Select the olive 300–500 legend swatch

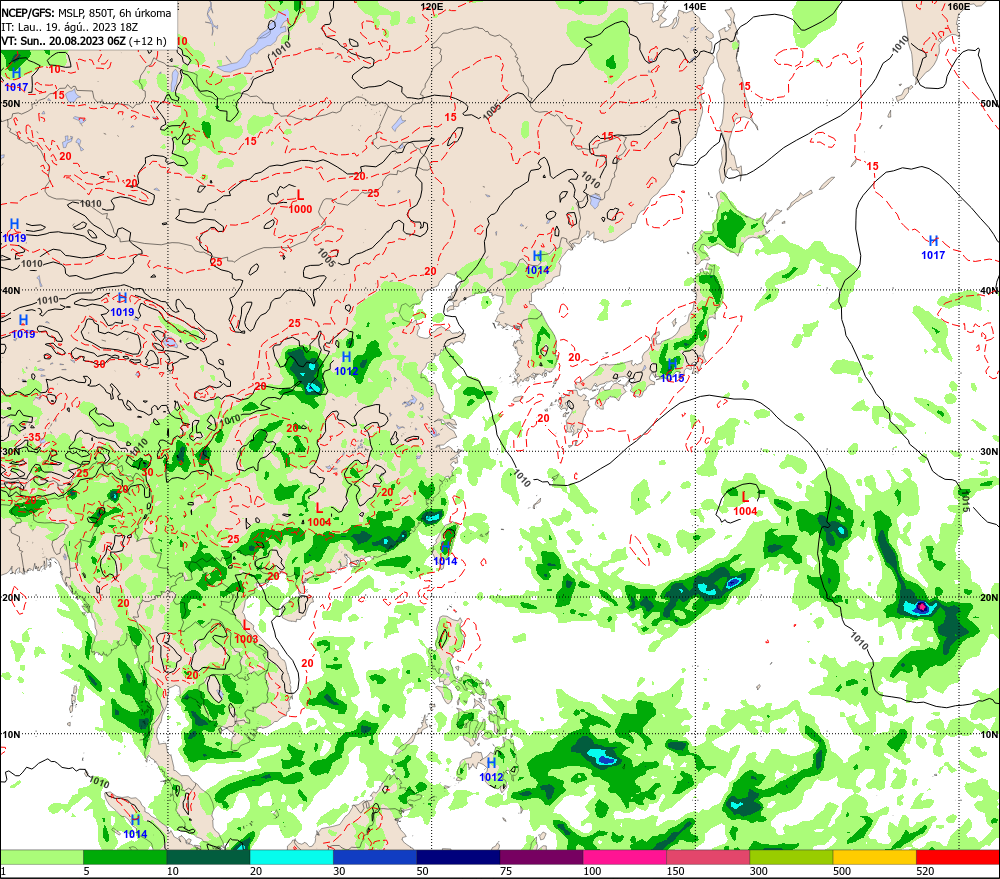coord(791,857)
